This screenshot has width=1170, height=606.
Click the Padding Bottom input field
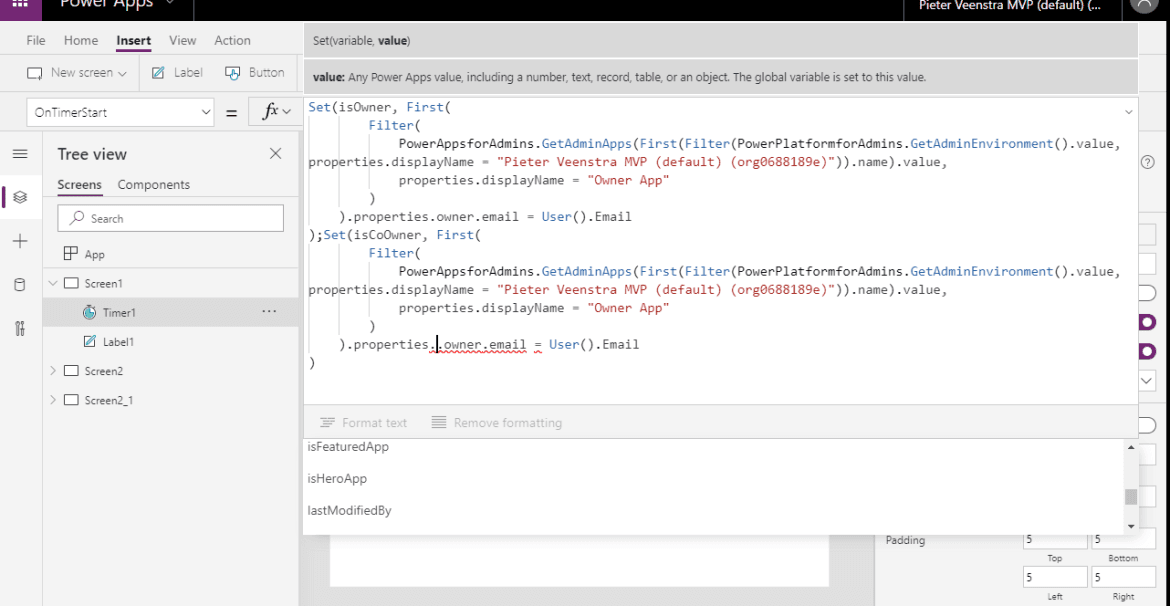point(1123,539)
